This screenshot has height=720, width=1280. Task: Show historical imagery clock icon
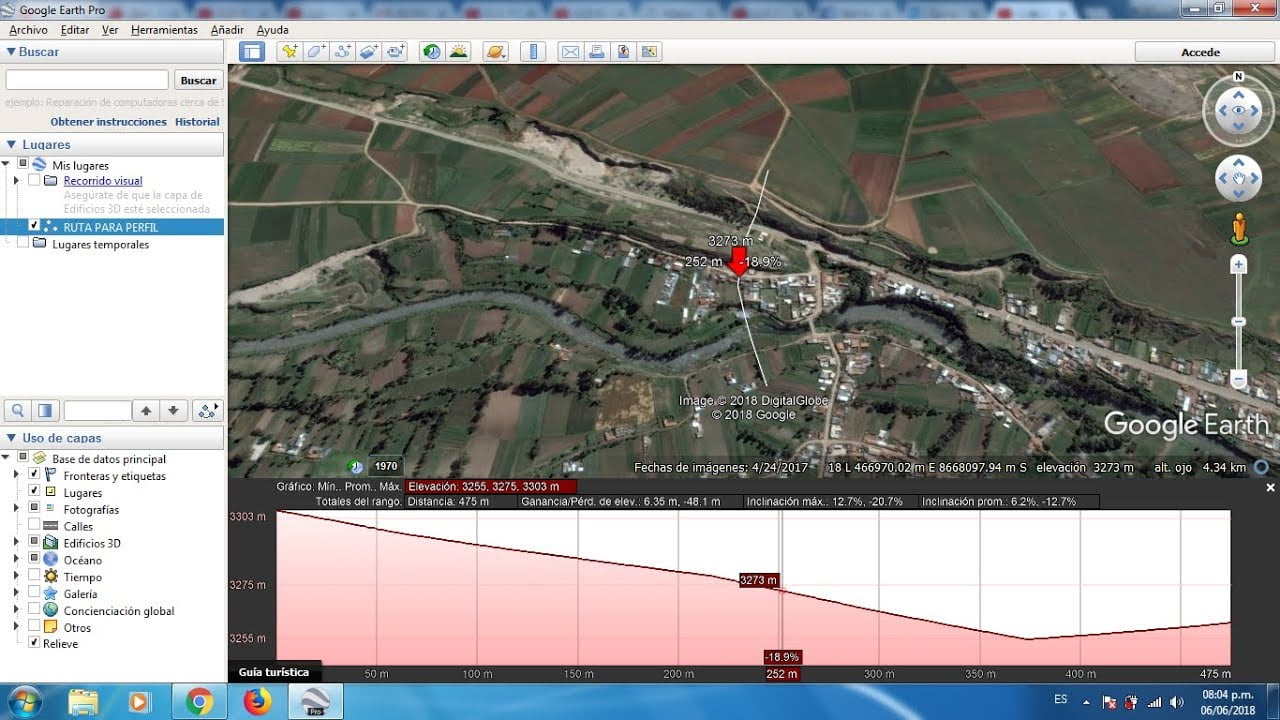(432, 52)
